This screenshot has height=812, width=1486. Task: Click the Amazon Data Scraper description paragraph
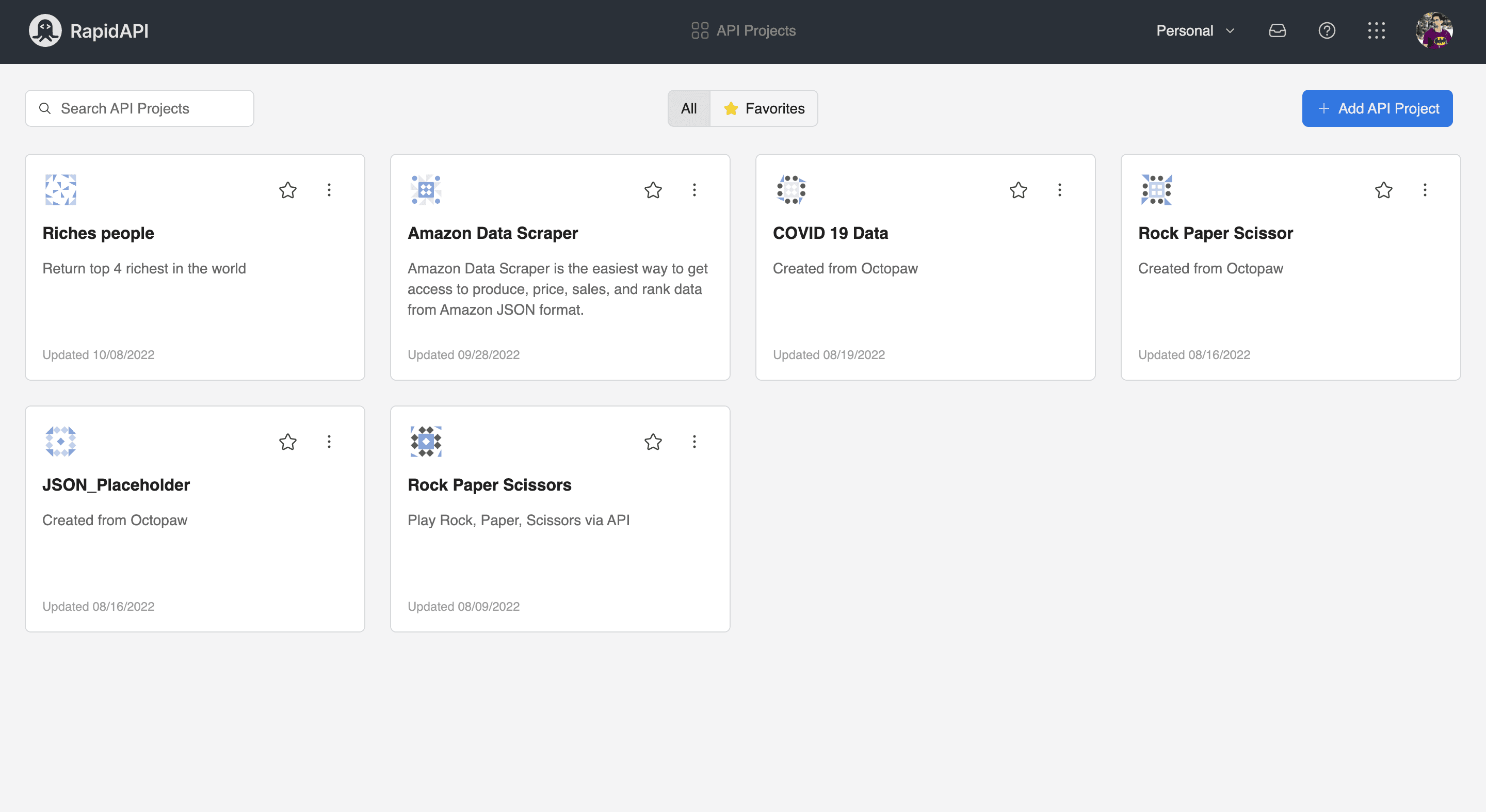tap(558, 289)
